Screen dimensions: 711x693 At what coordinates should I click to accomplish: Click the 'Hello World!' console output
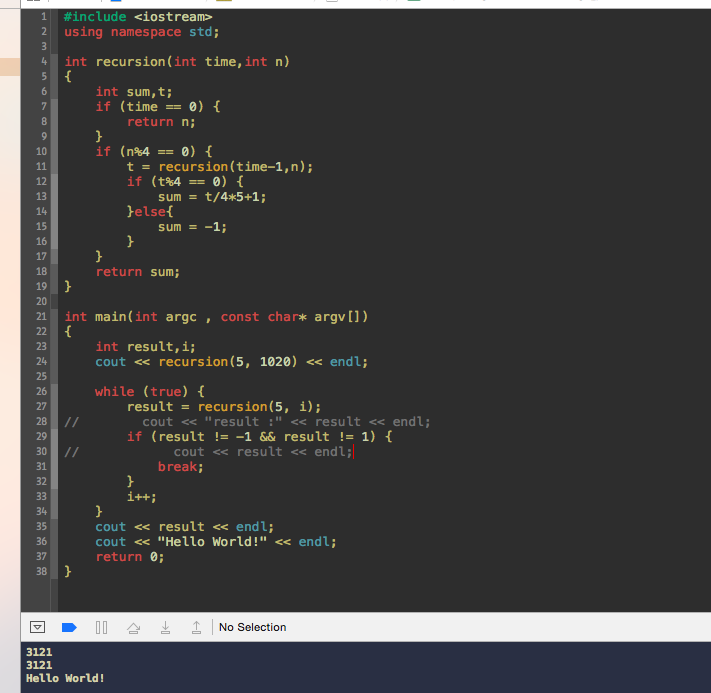point(65,678)
